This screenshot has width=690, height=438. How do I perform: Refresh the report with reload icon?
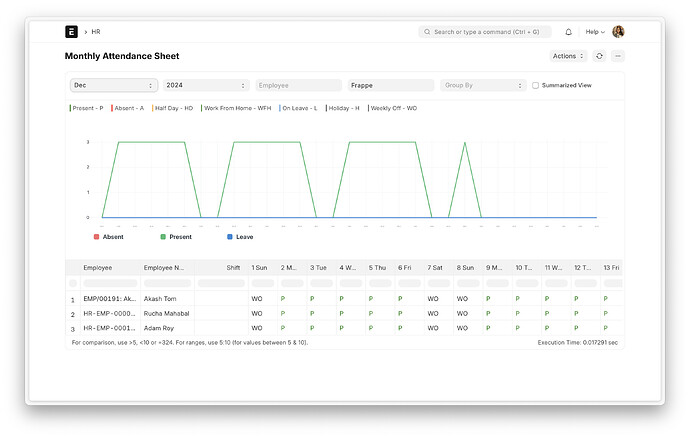(599, 56)
